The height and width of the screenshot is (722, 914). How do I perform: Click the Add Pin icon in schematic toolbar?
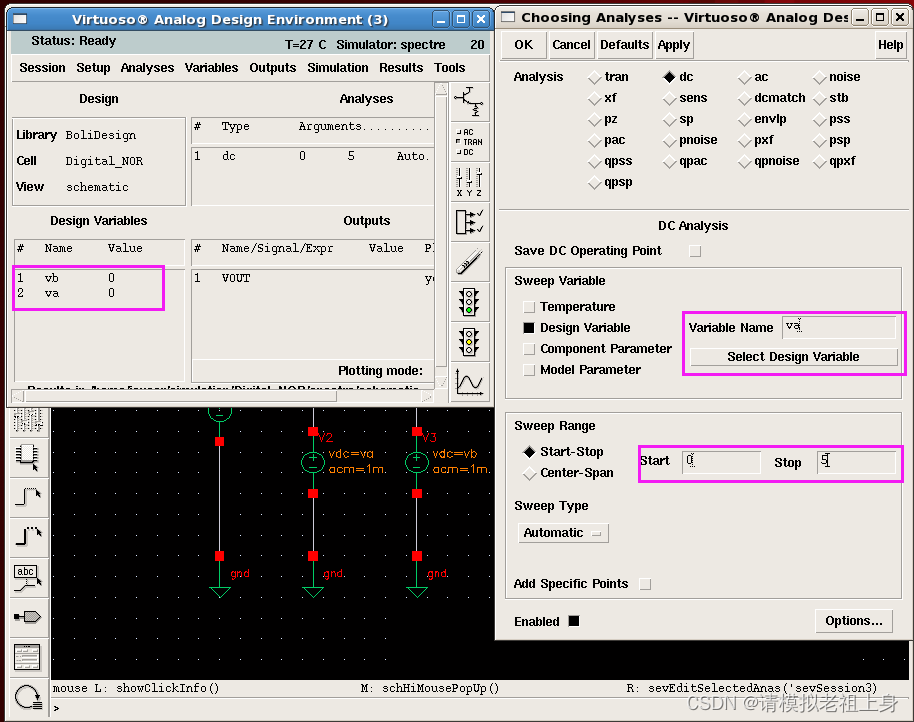point(27,617)
